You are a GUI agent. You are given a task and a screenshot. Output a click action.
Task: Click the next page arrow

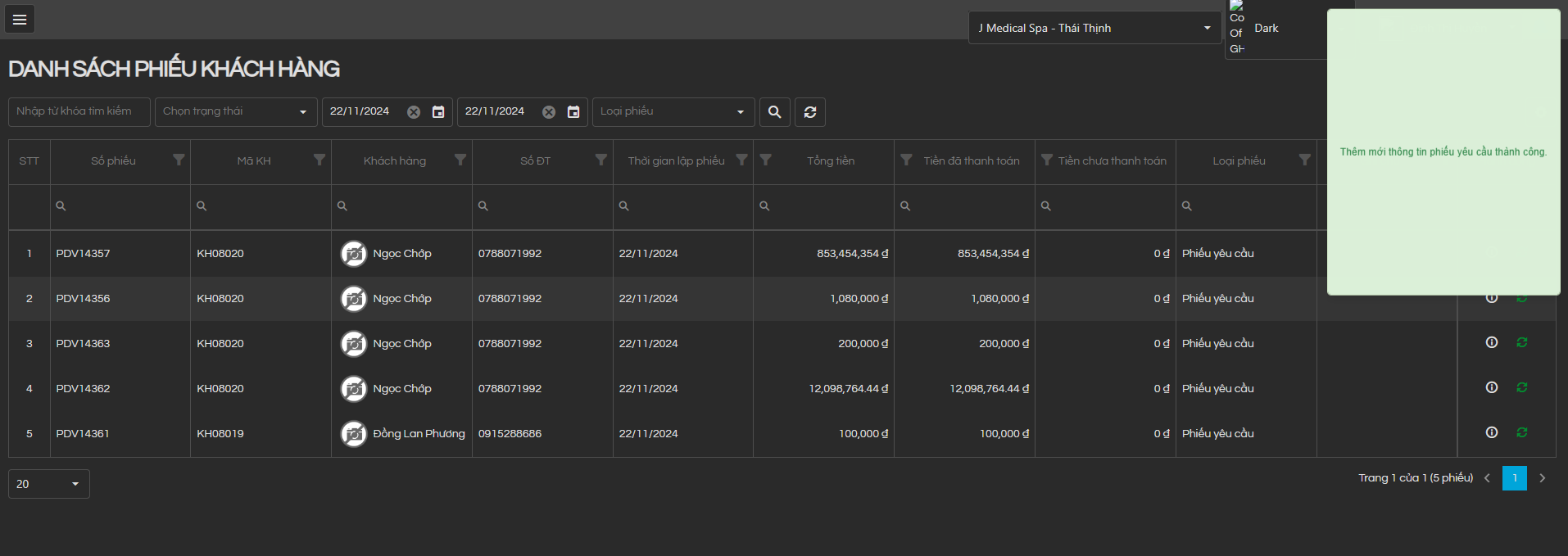click(1542, 478)
